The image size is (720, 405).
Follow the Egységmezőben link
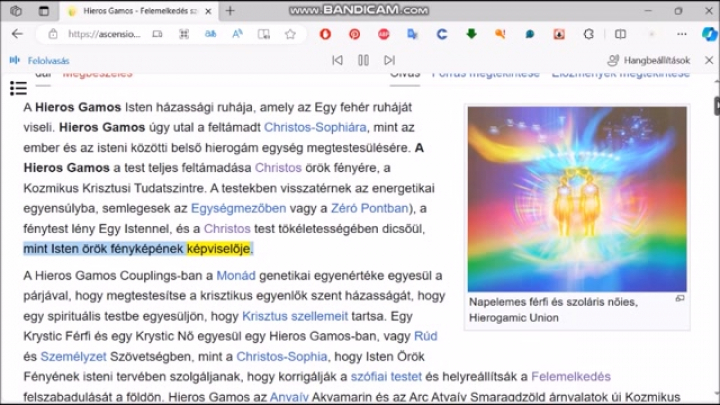238,208
